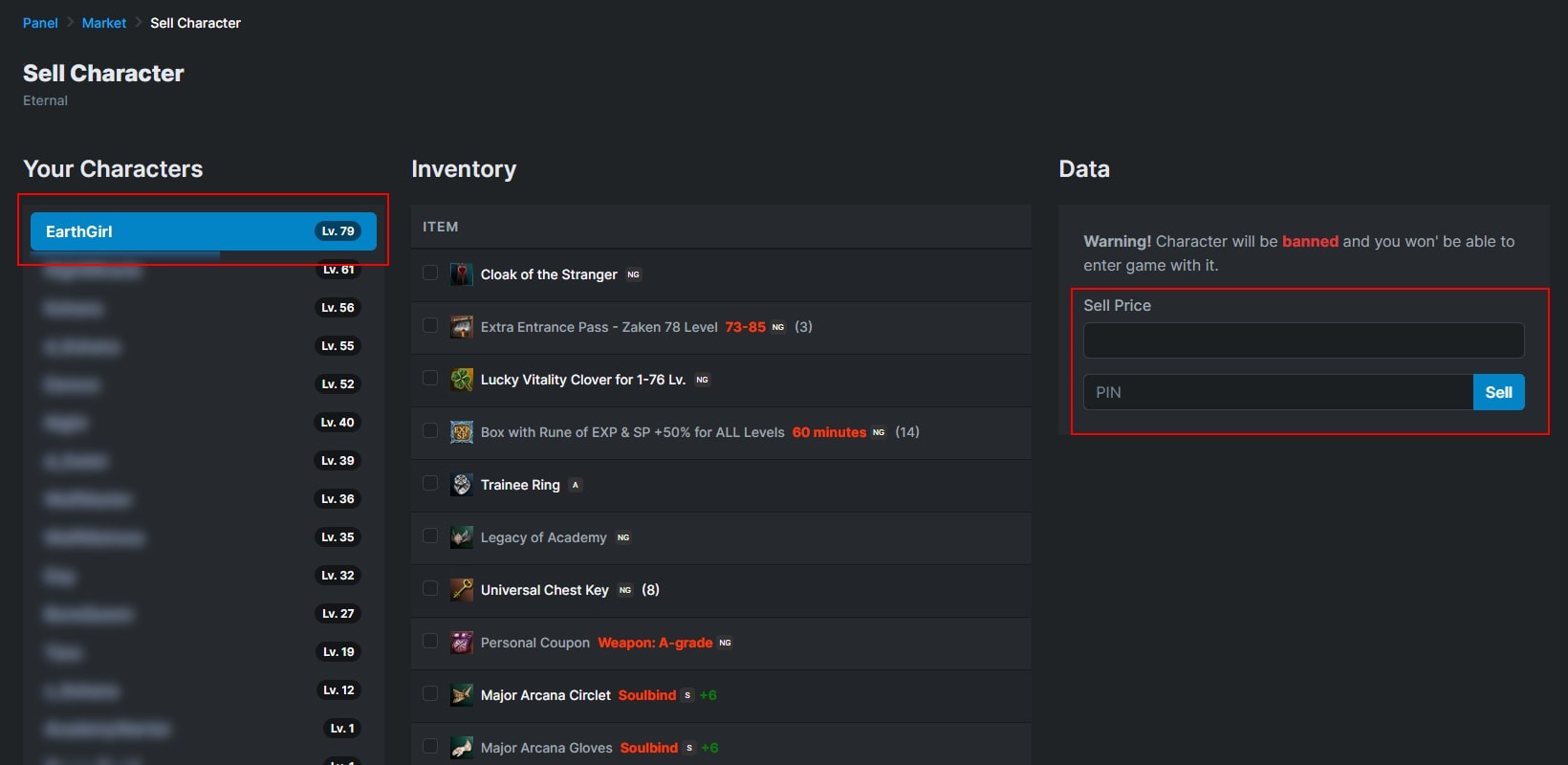Click into the PIN field
Viewport: 1568px width, 765px height.
1277,392
